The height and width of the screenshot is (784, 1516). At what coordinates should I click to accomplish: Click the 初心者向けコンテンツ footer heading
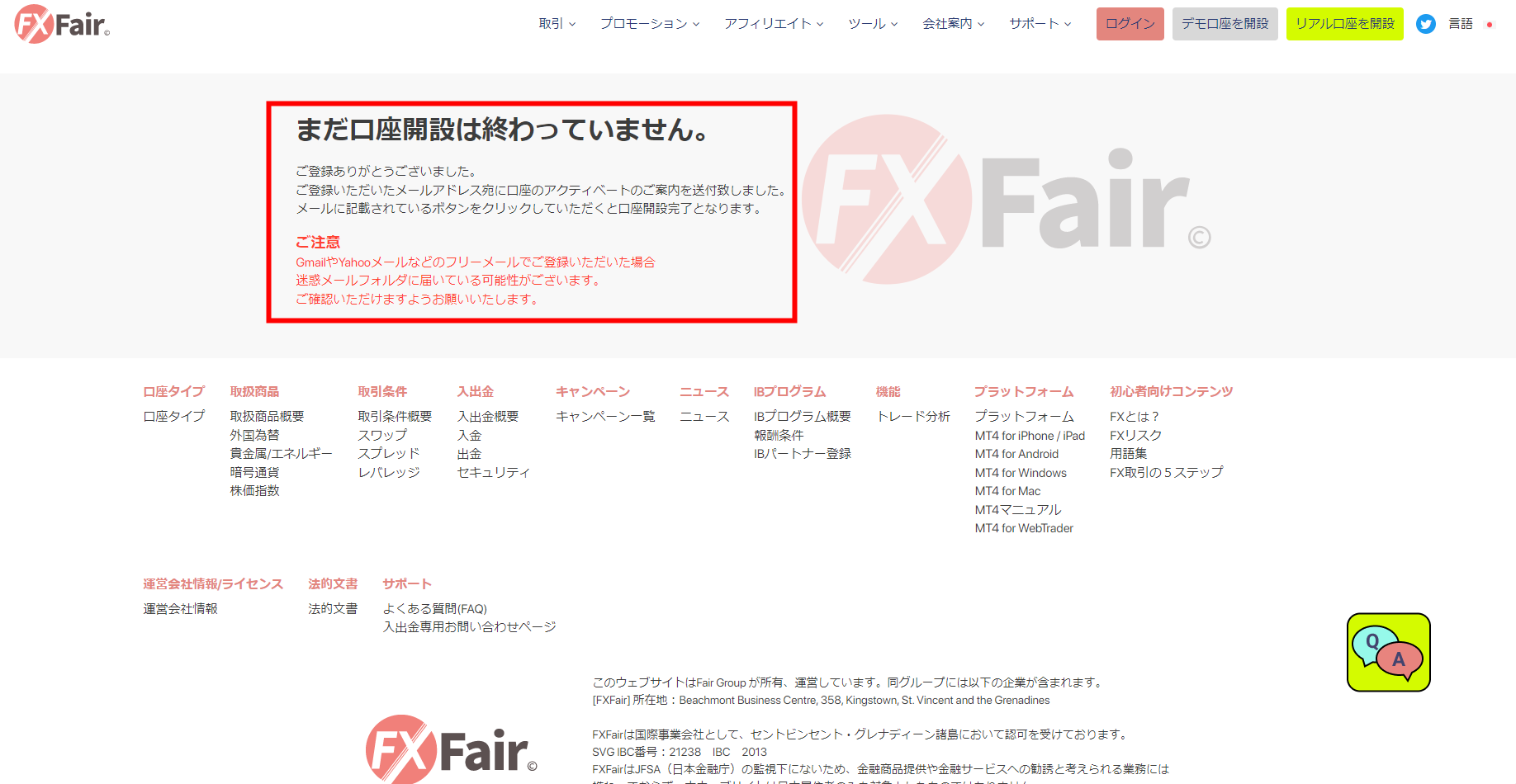(x=1172, y=392)
